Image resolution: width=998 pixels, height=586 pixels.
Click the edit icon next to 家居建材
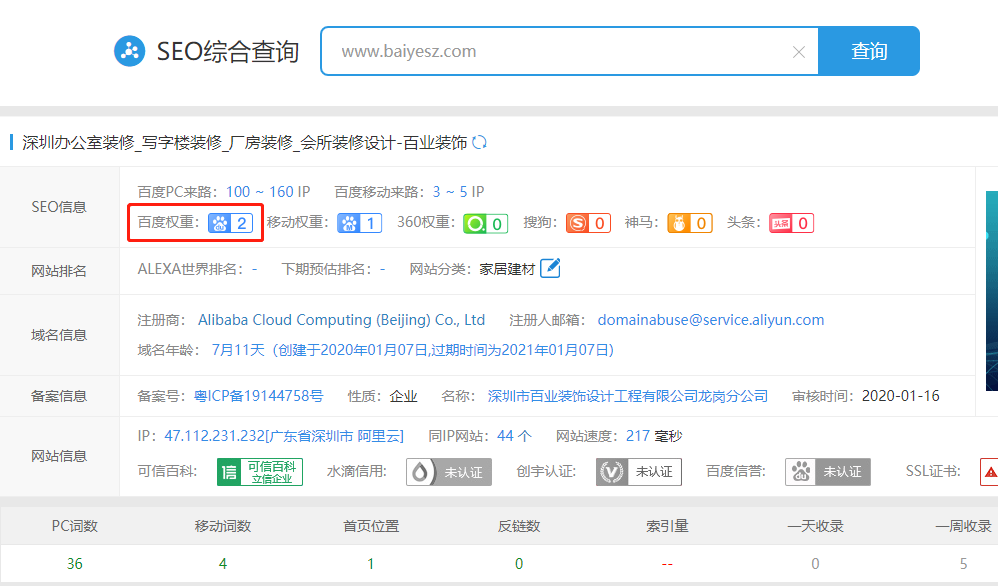click(550, 268)
